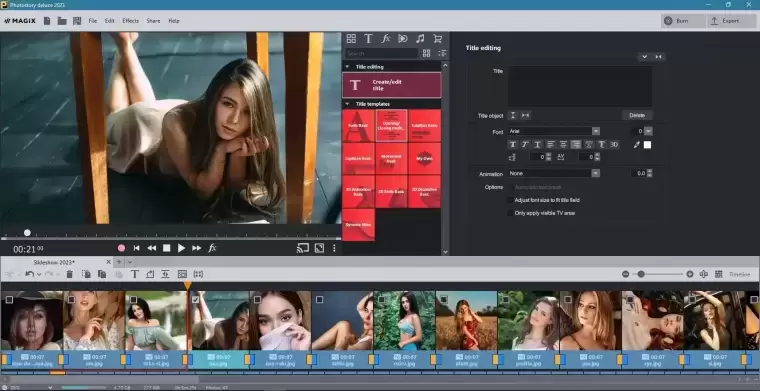Rotate the photo with toolbar rotate icon
The image size is (760, 391).
(x=150, y=274)
